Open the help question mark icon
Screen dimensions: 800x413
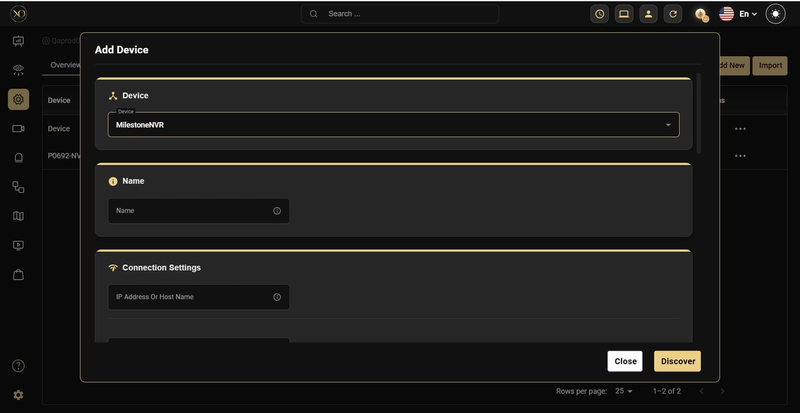[x=18, y=366]
